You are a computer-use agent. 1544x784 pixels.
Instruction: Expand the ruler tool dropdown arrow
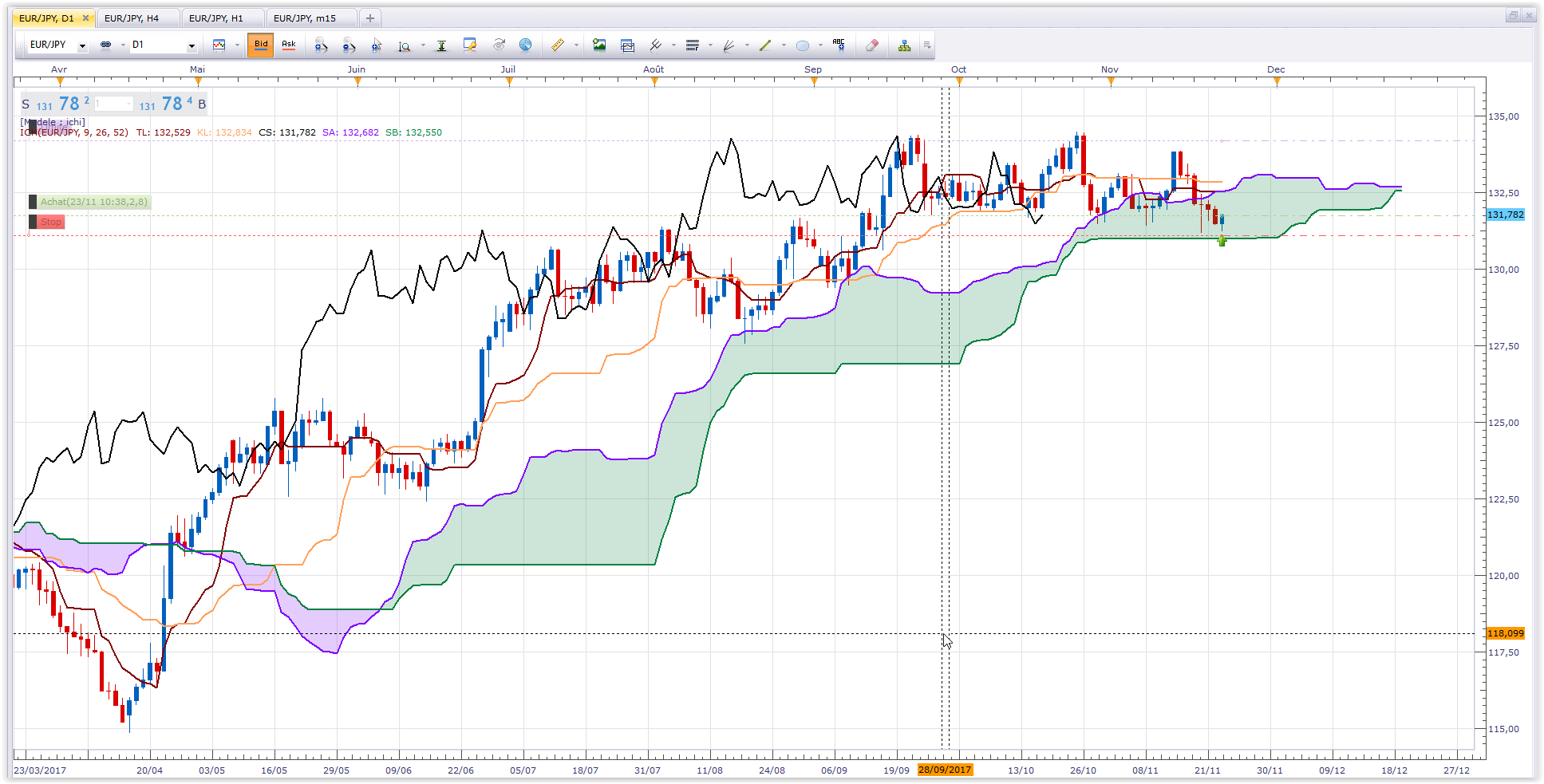pyautogui.click(x=576, y=45)
